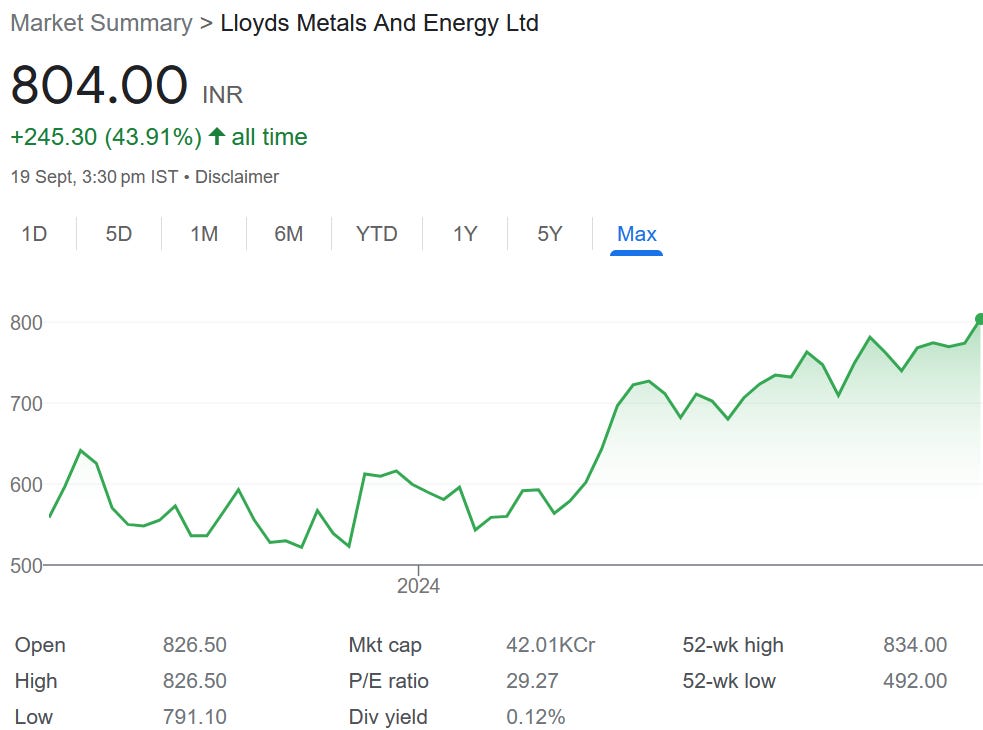Switch chart to 6M range

(x=288, y=234)
